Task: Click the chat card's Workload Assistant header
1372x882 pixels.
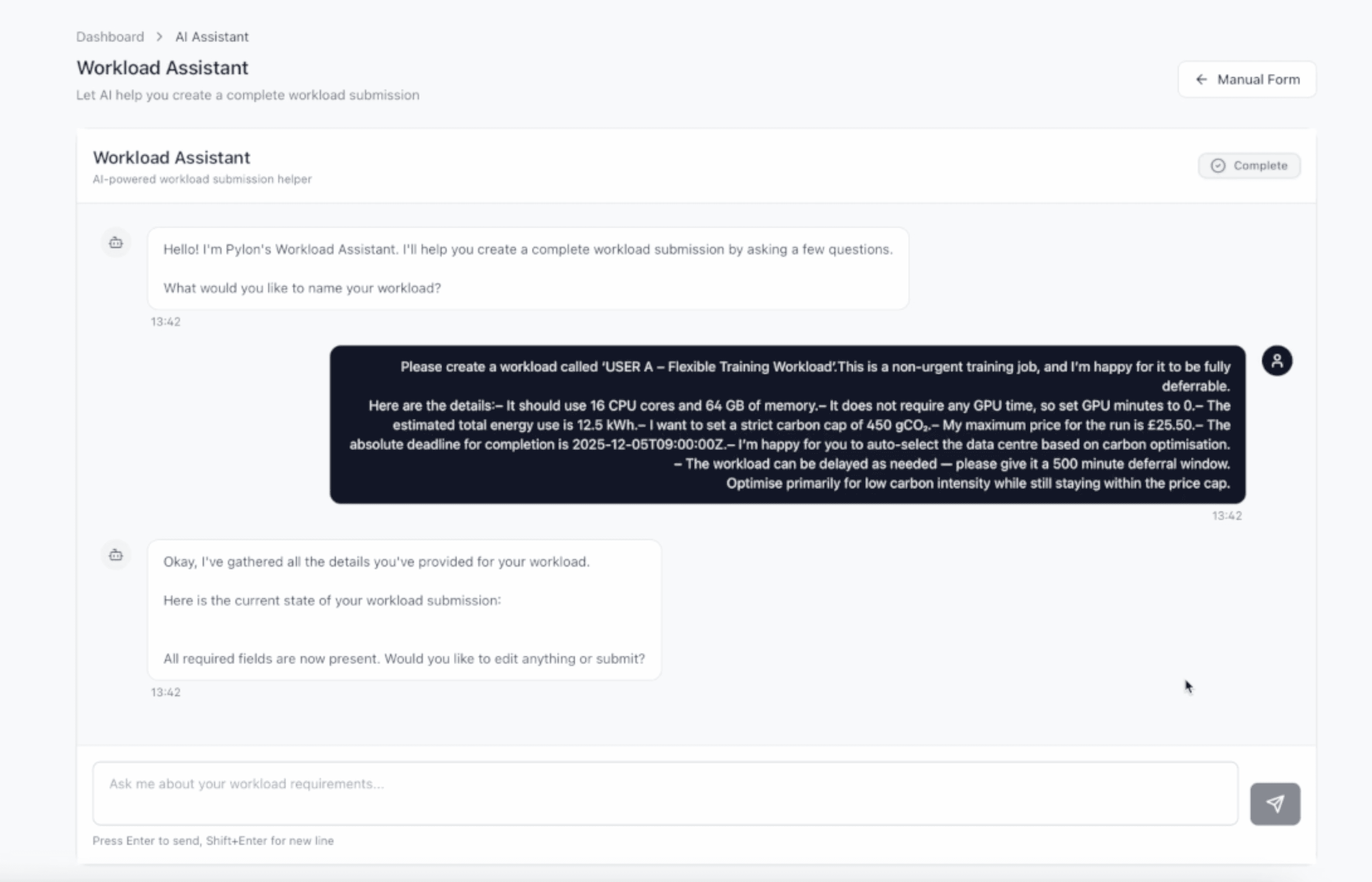Action: (171, 158)
